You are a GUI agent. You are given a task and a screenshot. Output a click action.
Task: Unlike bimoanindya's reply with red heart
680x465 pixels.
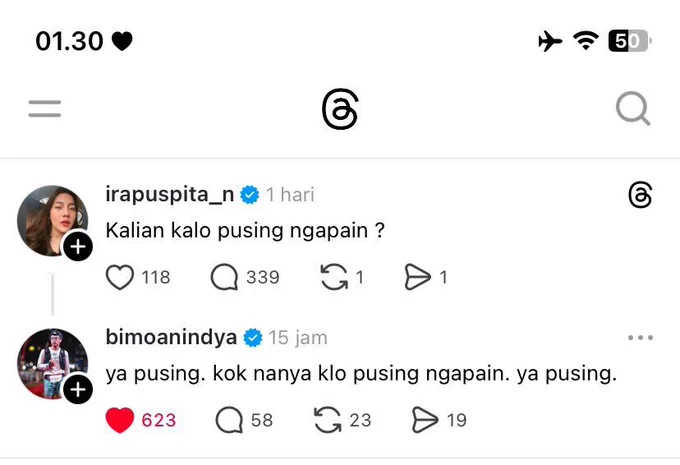tap(120, 420)
